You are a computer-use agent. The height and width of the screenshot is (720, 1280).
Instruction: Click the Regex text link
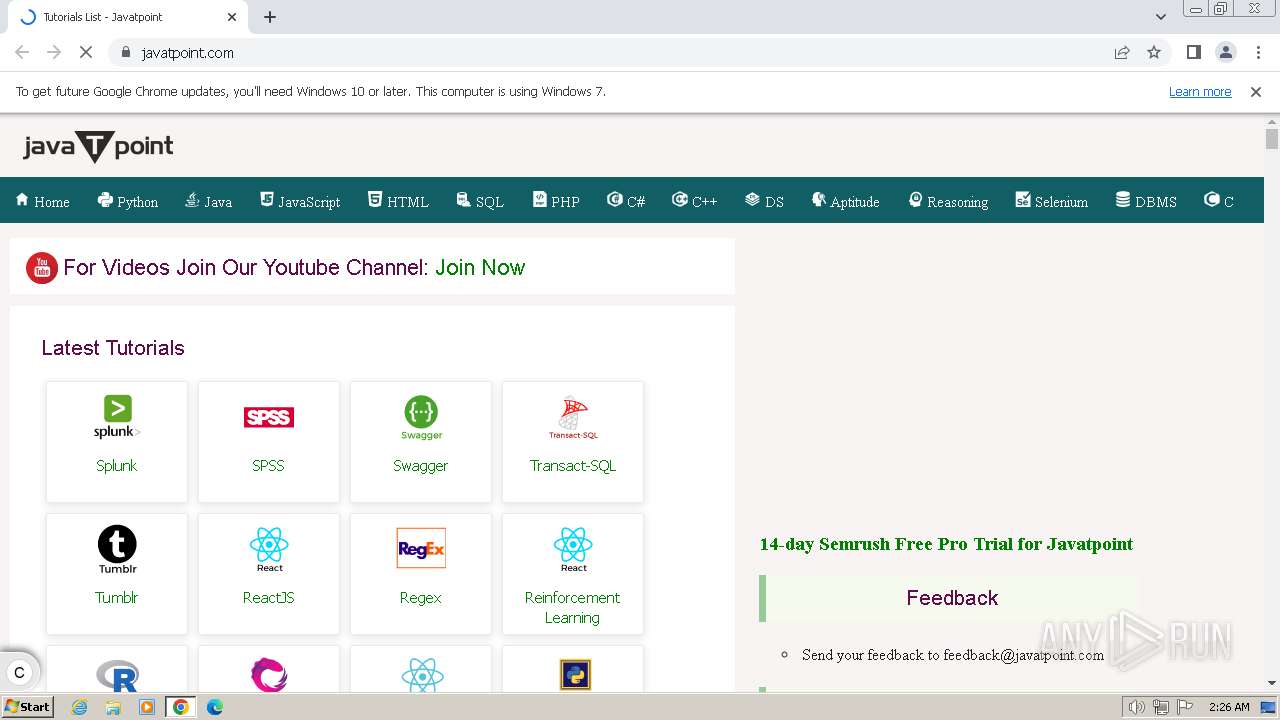pyautogui.click(x=421, y=597)
